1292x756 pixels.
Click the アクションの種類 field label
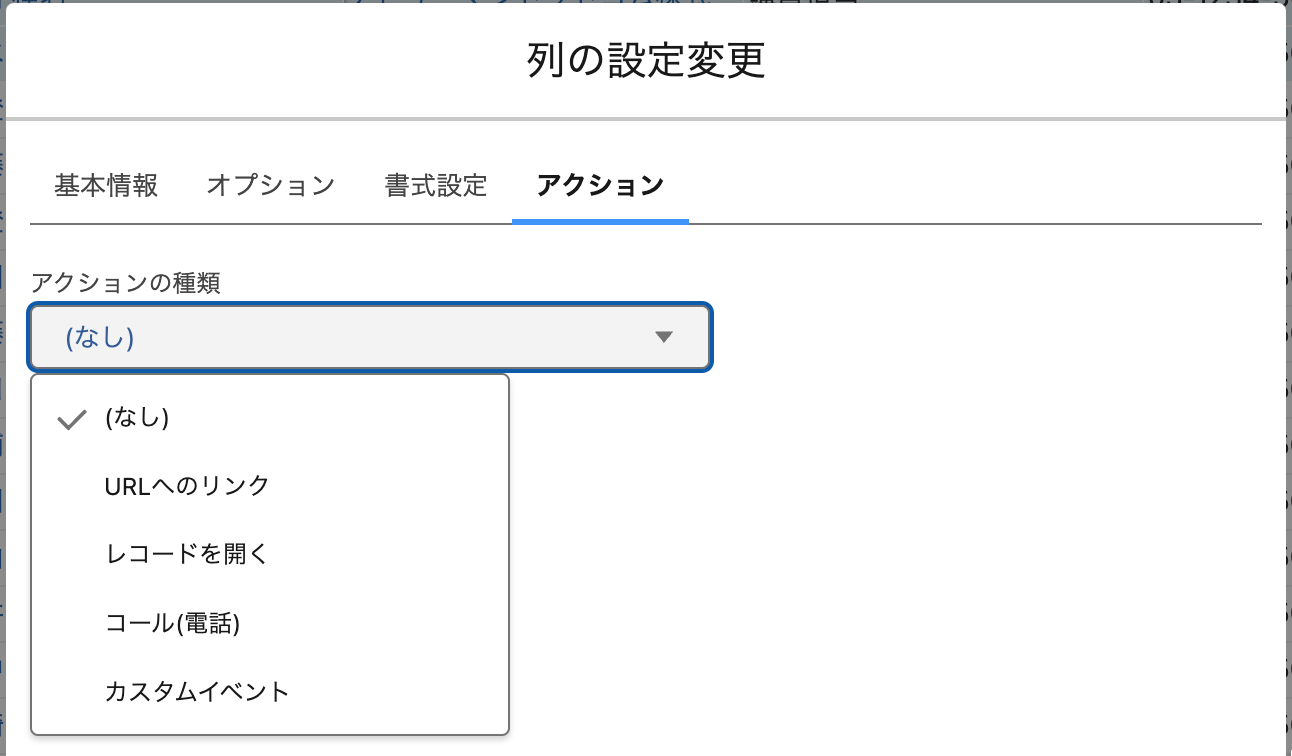(x=125, y=283)
